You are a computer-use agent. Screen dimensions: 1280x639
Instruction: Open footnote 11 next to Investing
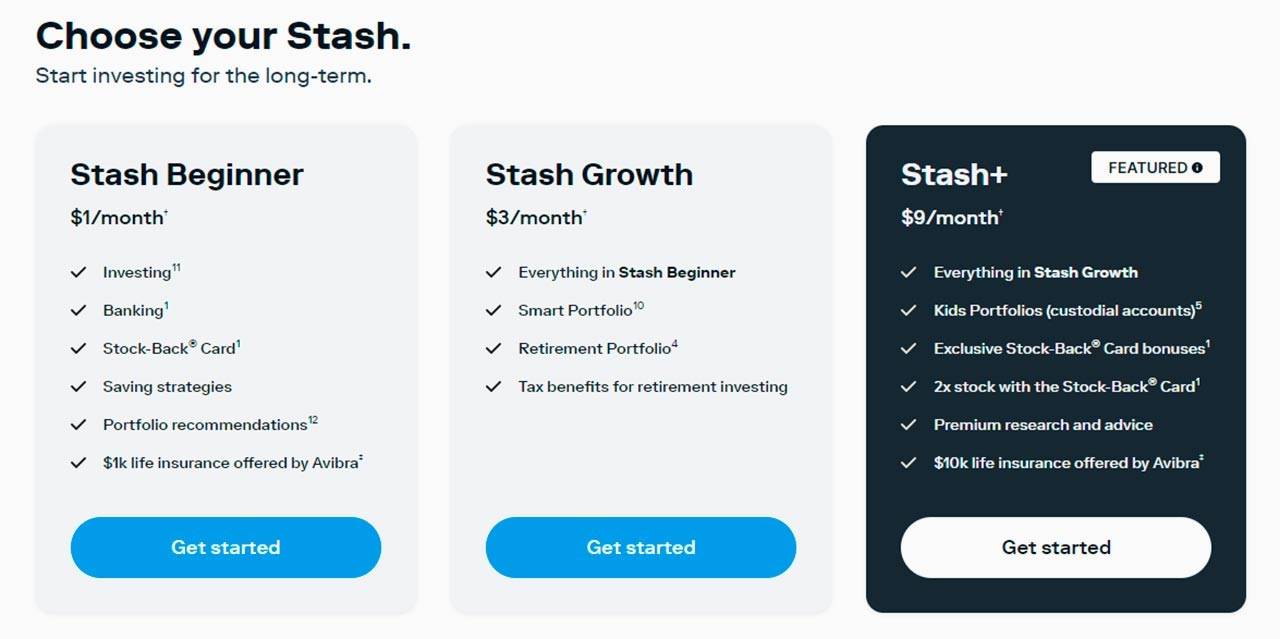[176, 268]
